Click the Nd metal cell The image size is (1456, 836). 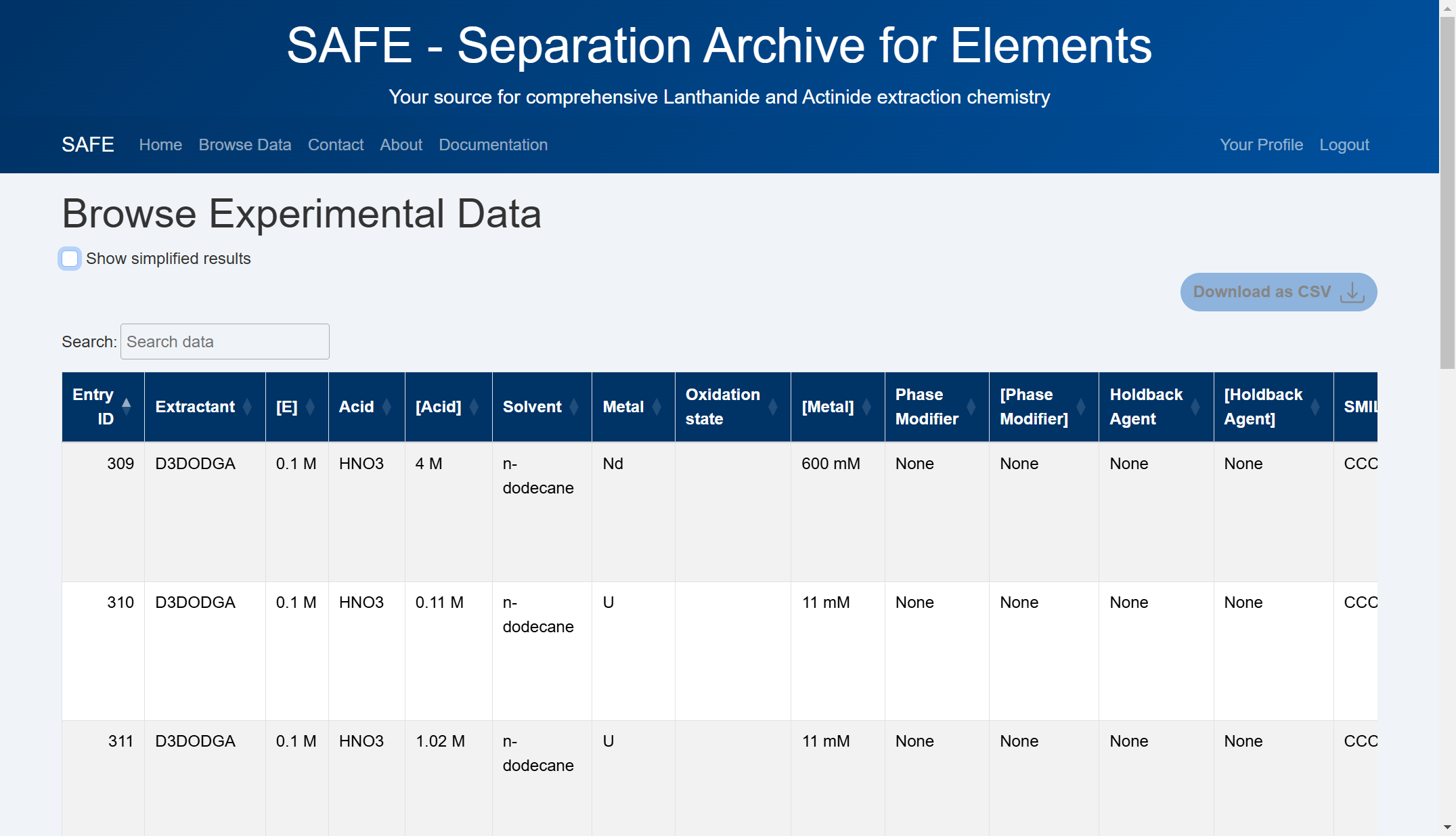pos(633,512)
